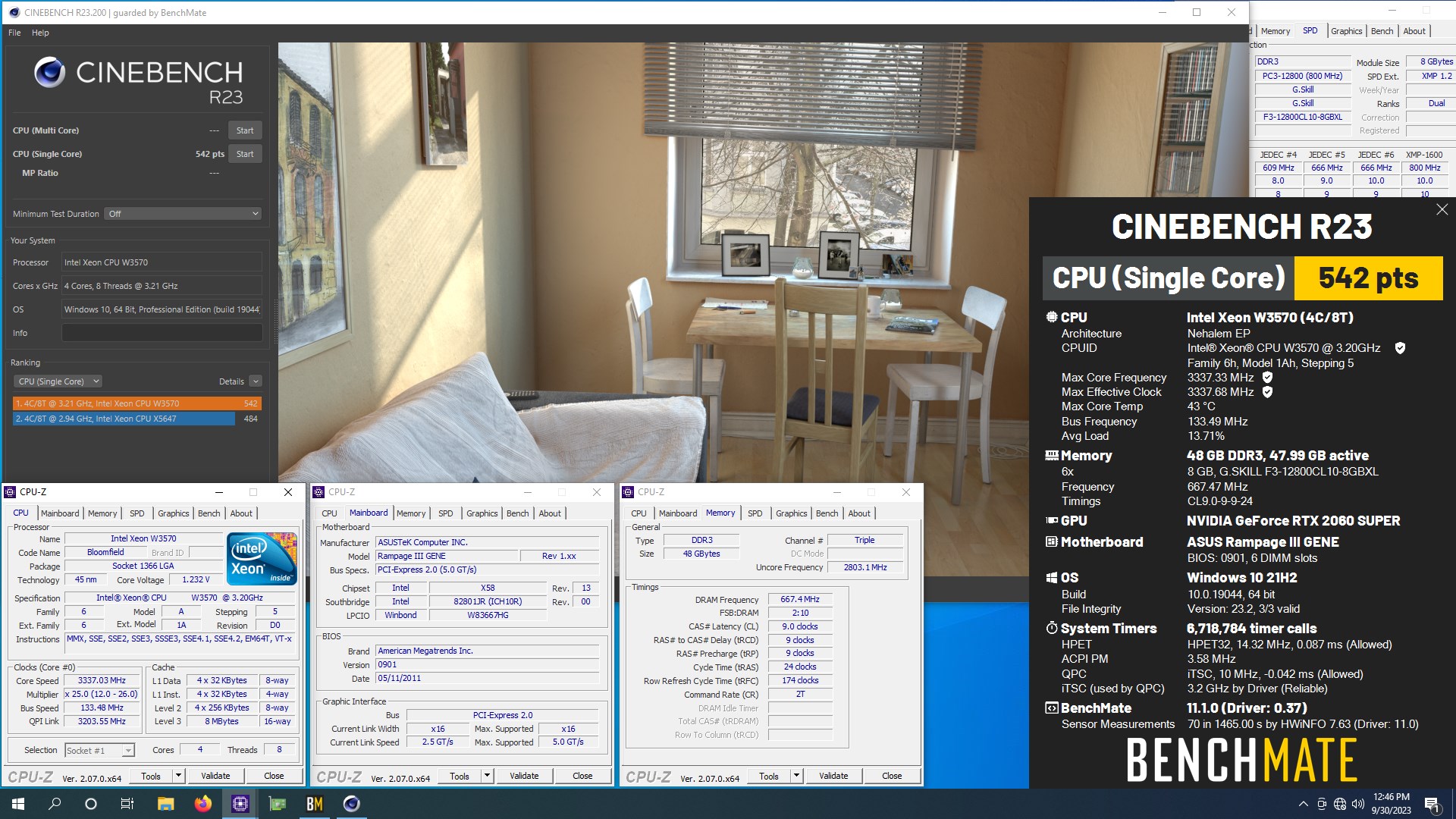Screen dimensions: 1456x819
Task: Close the BenchMate result overlay with X
Action: click(x=1442, y=209)
